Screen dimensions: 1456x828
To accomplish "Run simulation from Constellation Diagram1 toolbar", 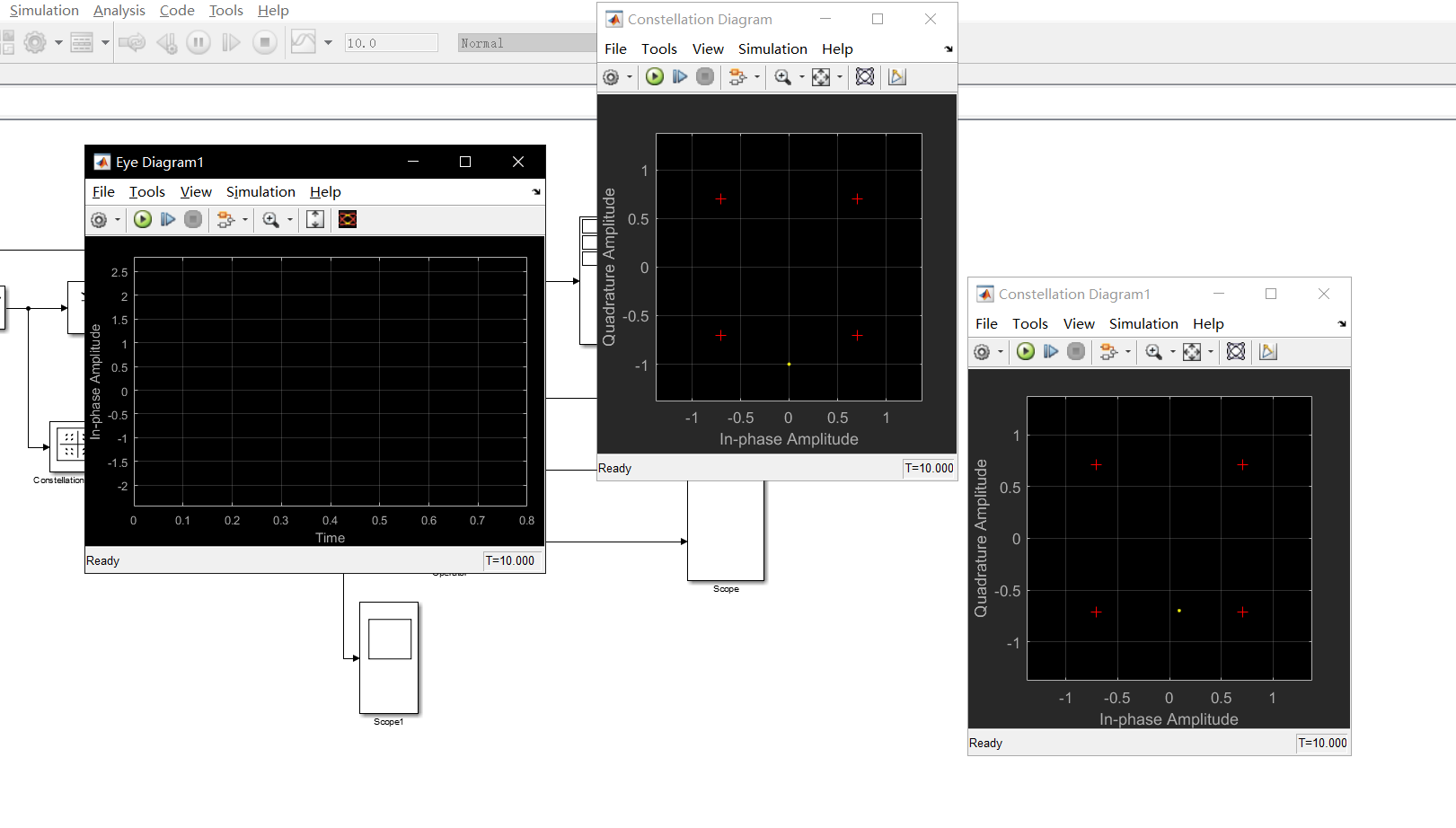I will 1026,351.
